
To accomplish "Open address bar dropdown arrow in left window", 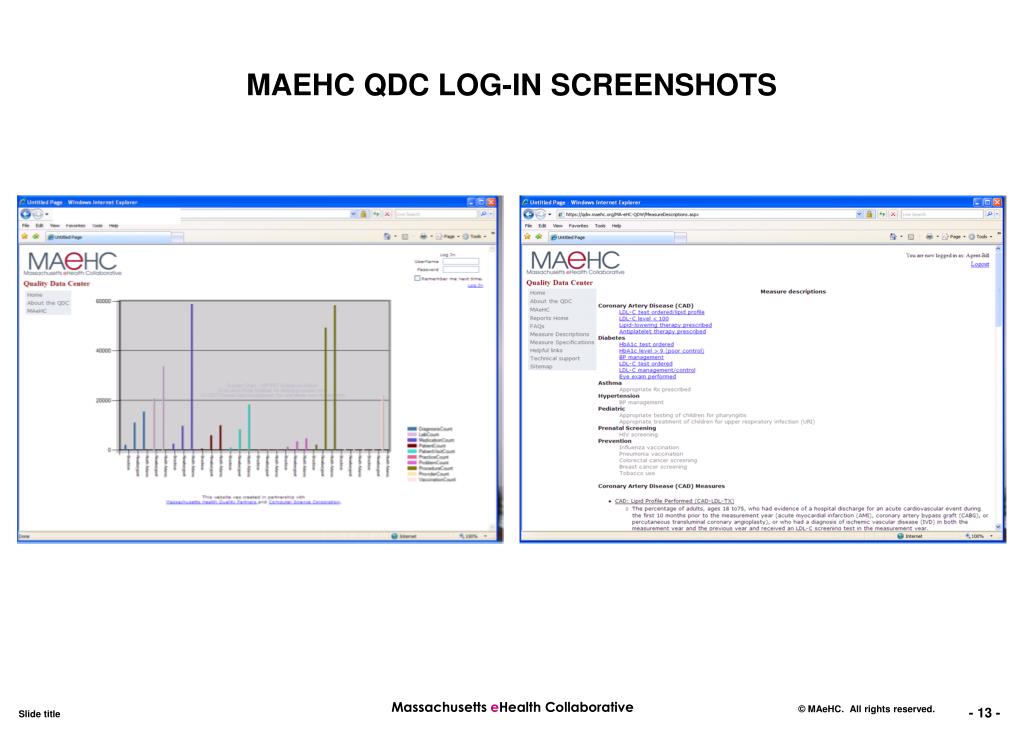I will coord(354,214).
